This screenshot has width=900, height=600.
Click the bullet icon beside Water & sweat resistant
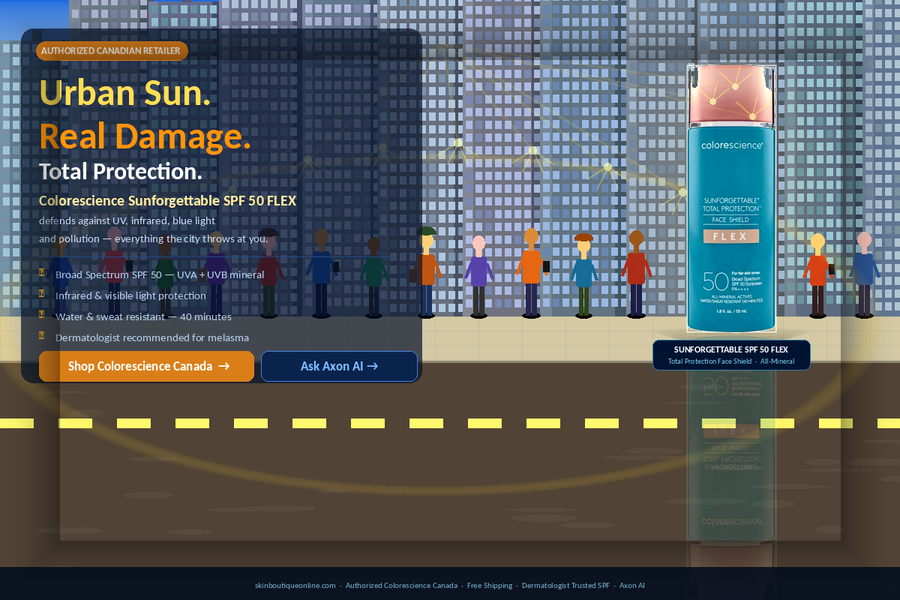[x=42, y=315]
